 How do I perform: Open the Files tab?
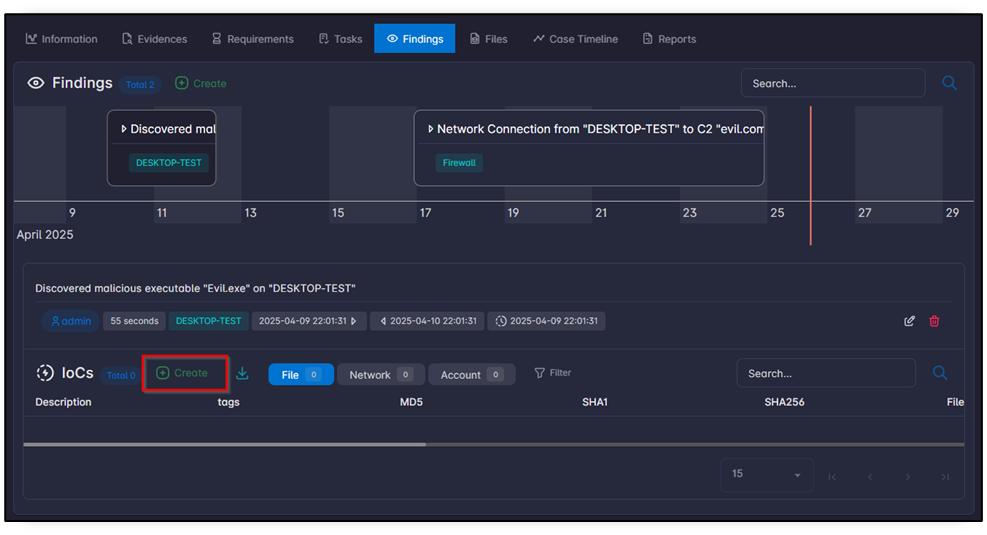pos(488,39)
